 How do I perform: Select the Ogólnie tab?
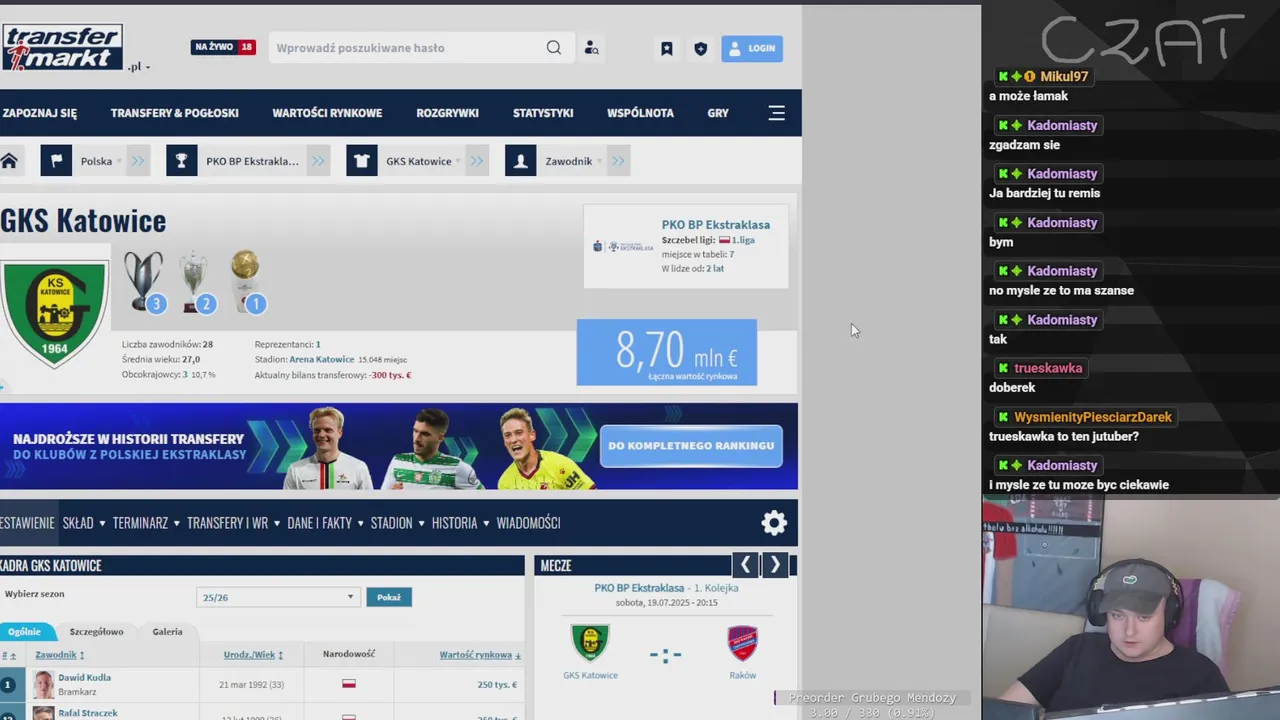tap(25, 631)
